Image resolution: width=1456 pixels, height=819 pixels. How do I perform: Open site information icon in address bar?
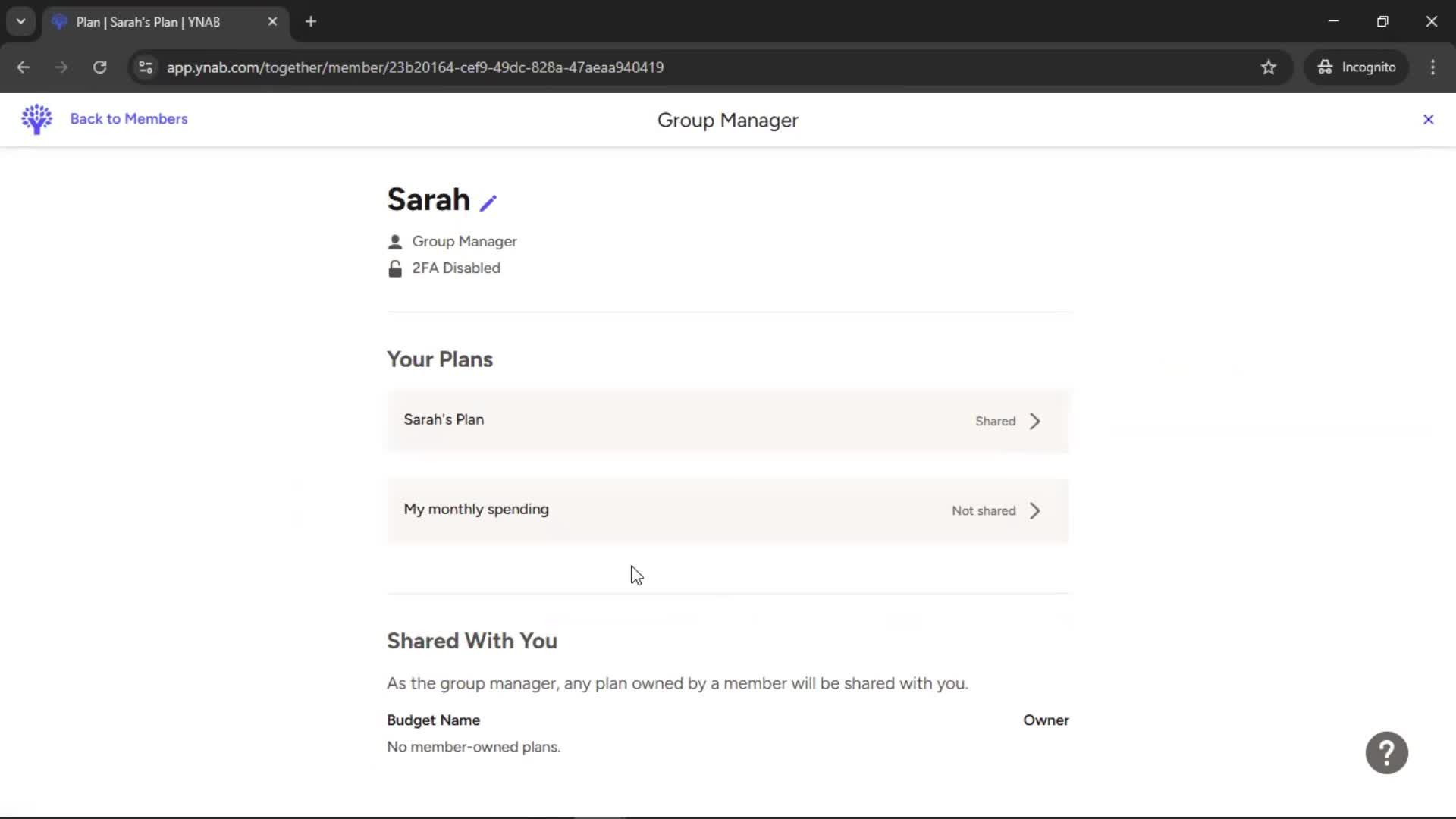146,67
